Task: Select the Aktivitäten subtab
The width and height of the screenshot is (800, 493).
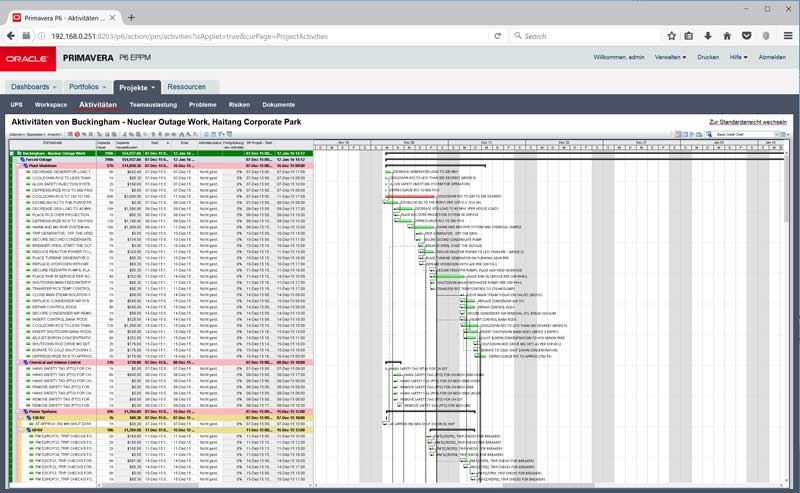Action: pyautogui.click(x=98, y=105)
